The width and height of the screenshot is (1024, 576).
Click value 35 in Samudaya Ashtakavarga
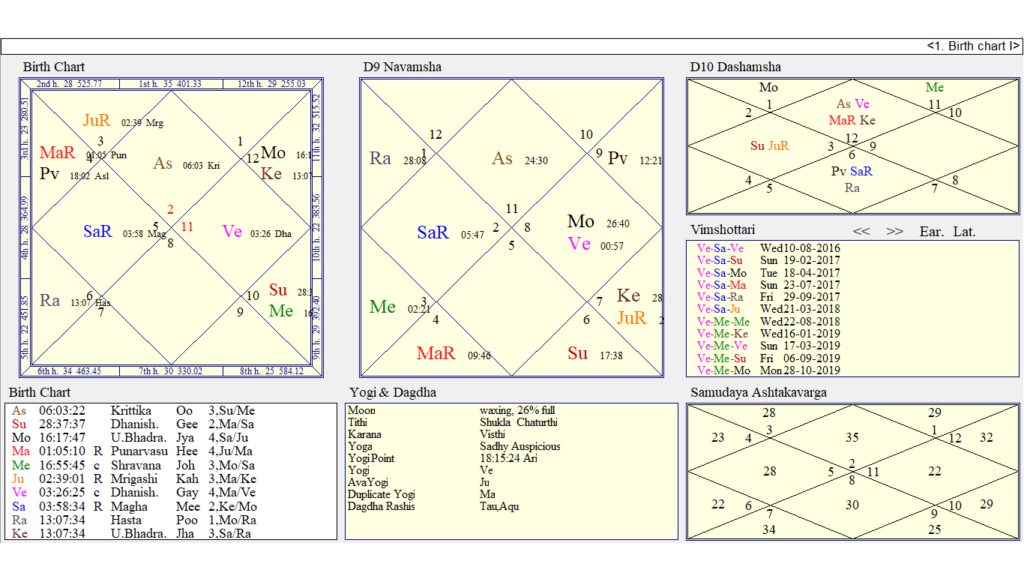852,438
